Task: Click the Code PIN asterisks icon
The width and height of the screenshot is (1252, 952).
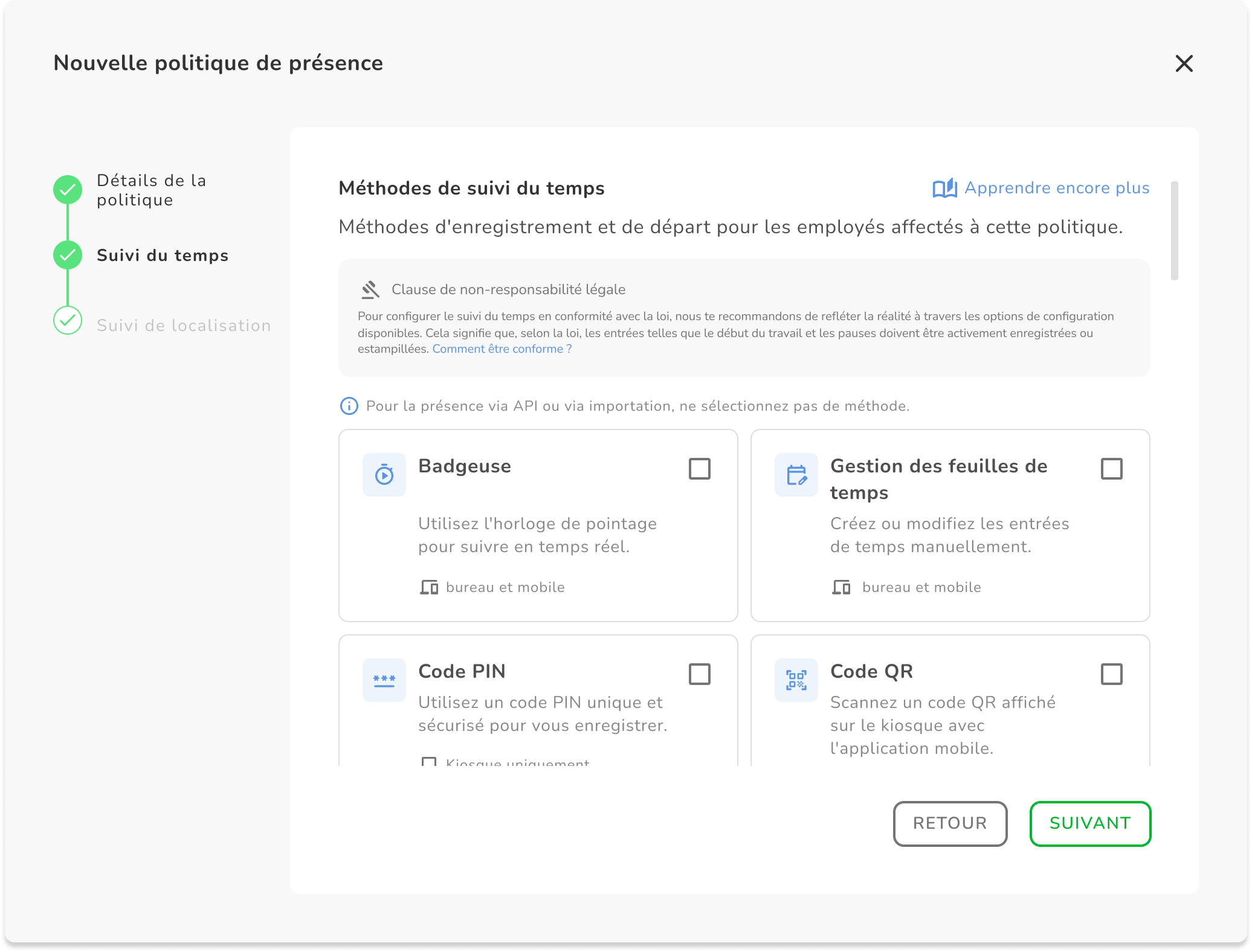Action: 384,680
